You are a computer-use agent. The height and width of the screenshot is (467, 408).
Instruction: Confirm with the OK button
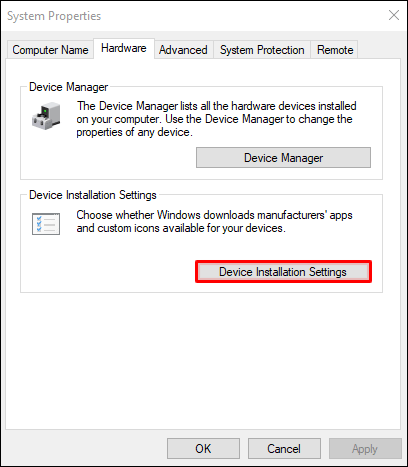pyautogui.click(x=203, y=449)
